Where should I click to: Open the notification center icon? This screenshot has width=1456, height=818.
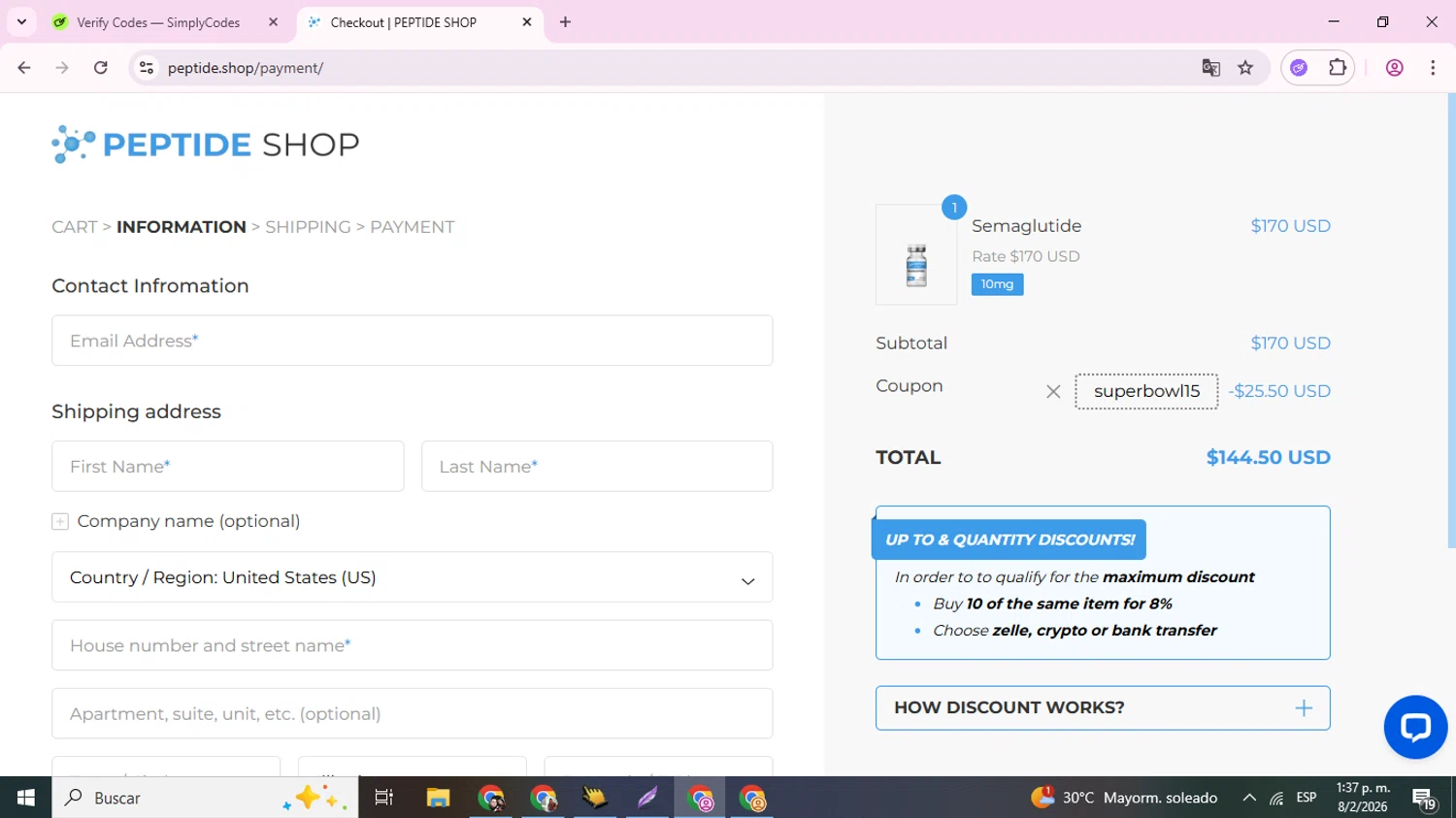1424,799
